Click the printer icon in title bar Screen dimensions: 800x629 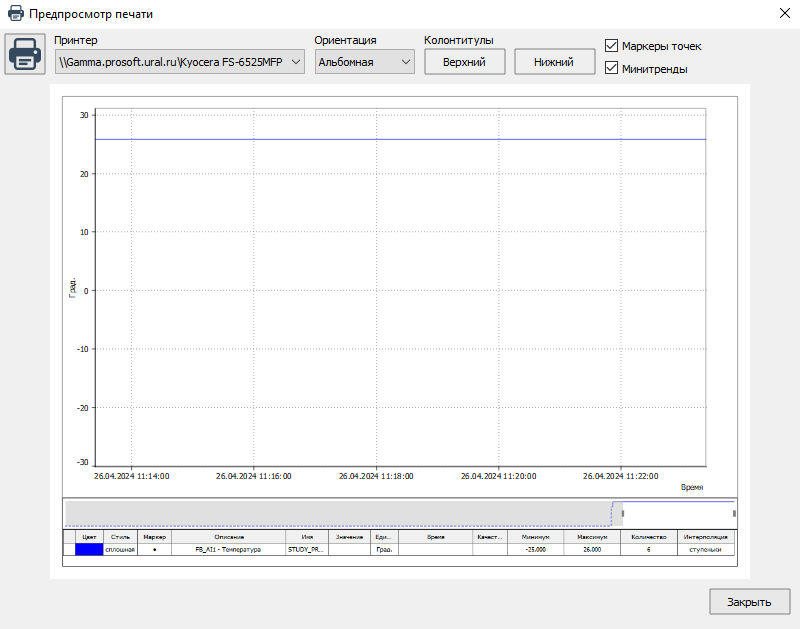(x=15, y=14)
